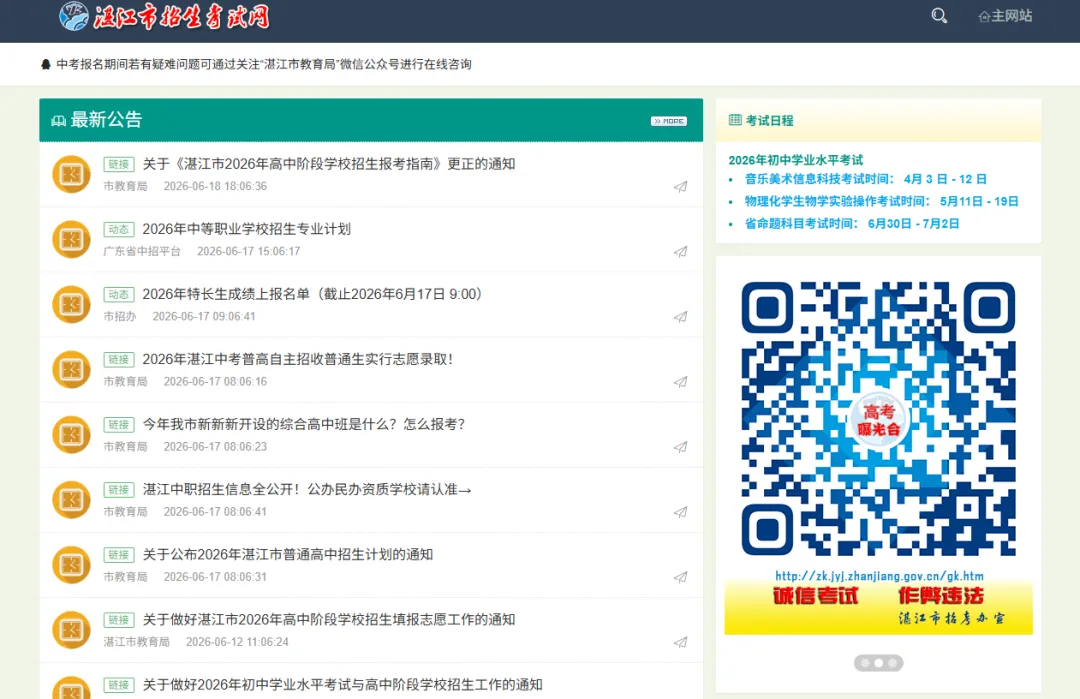Click orange avatar icon of 湛江中职招生信息 item
1080x699 pixels.
tap(72, 500)
